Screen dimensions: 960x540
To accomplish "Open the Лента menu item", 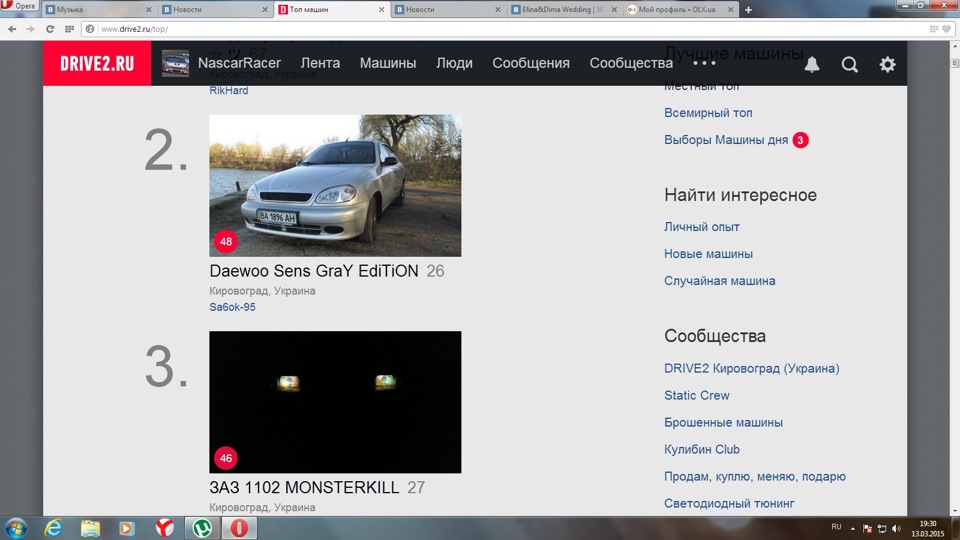I will pyautogui.click(x=320, y=63).
